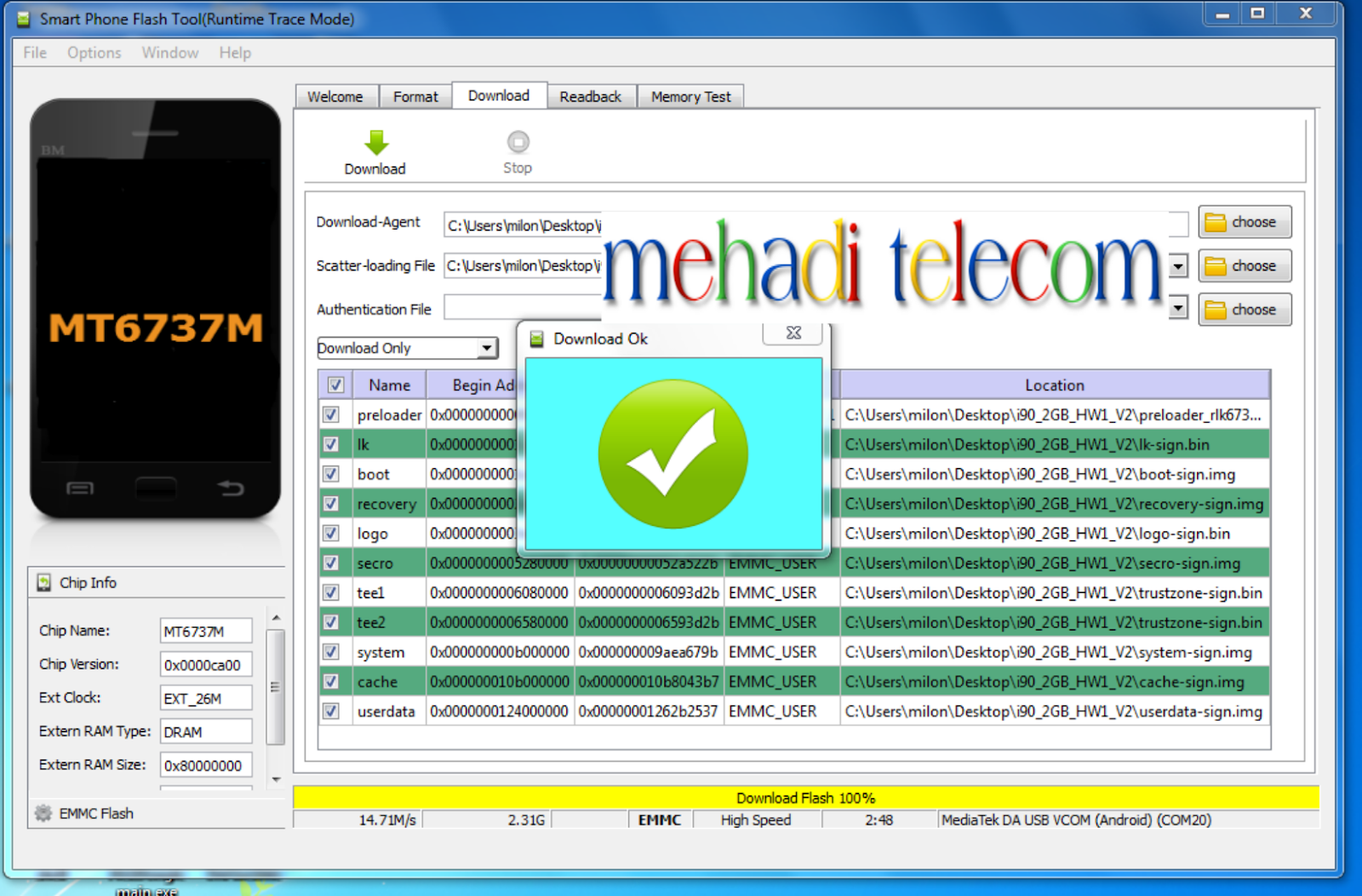Screen dimensions: 1362x896
Task: Click the phone home key icon
Action: (x=156, y=488)
